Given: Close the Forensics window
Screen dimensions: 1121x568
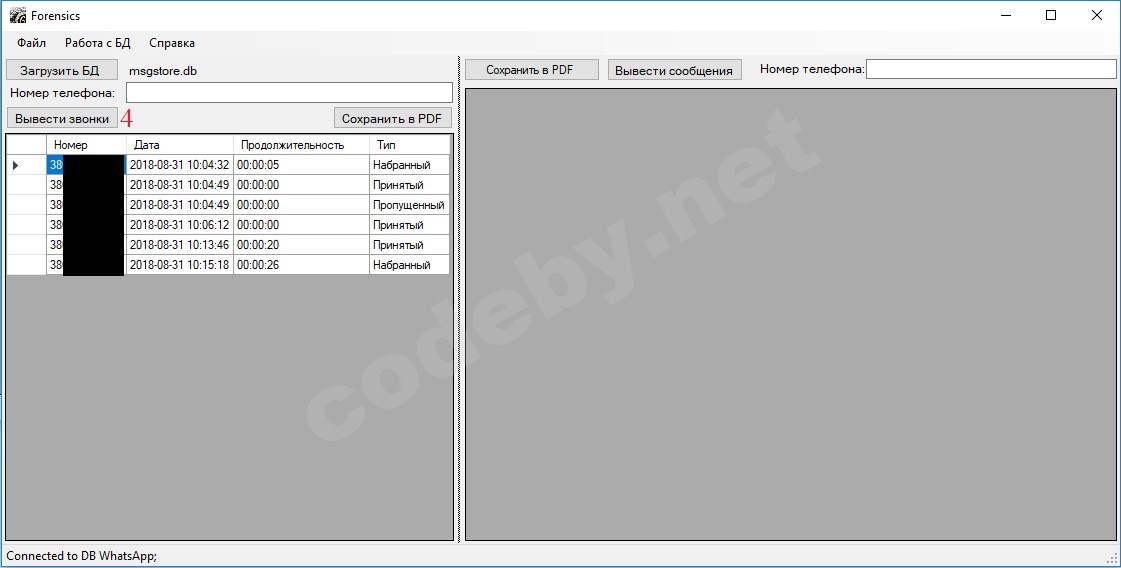Looking at the screenshot, I should point(1097,15).
